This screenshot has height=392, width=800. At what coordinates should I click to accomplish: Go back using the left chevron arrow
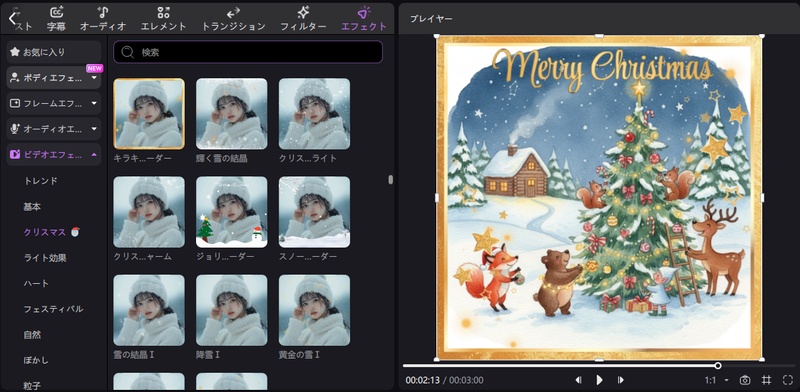click(x=13, y=18)
